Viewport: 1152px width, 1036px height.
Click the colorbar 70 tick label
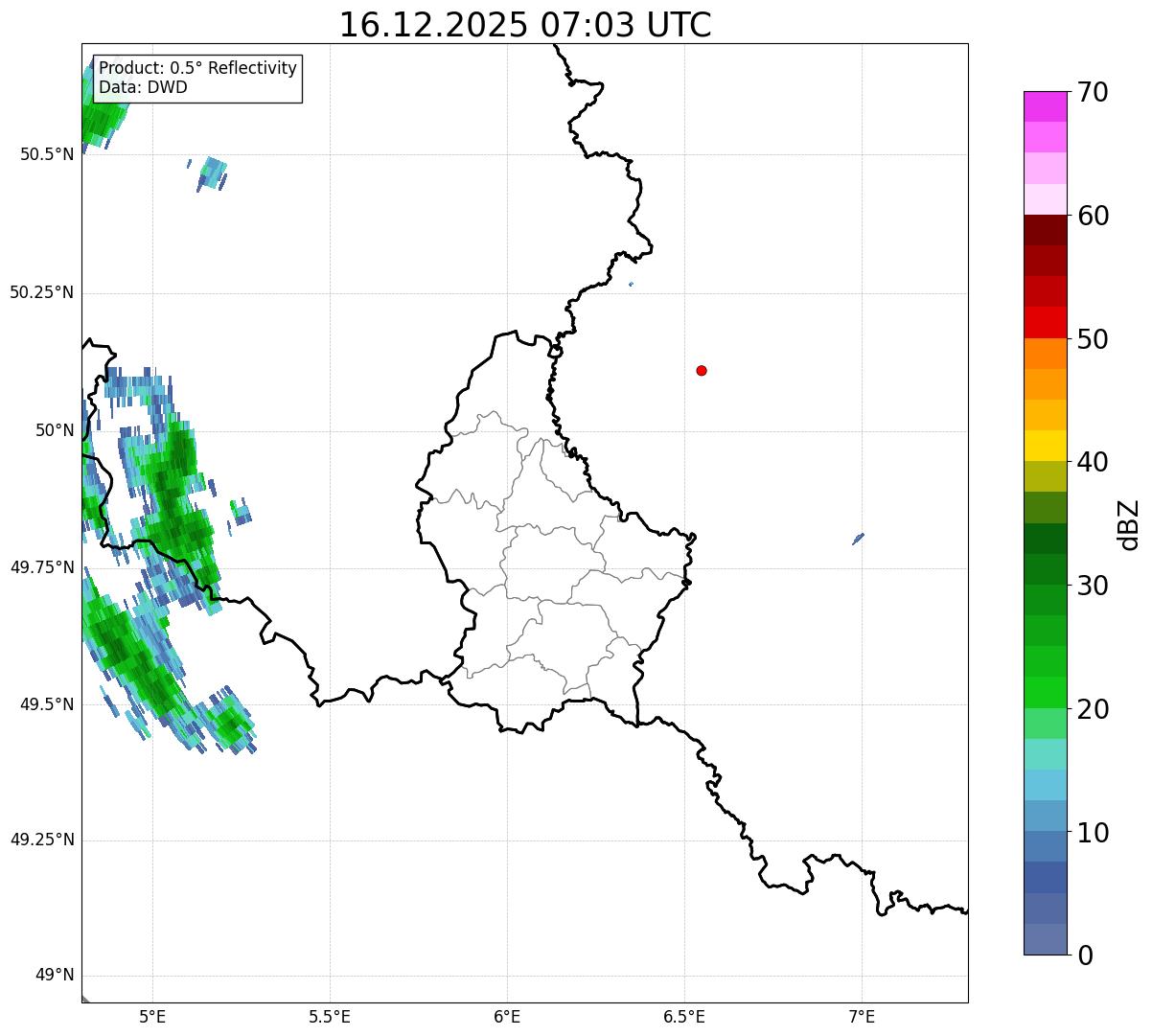1093,92
